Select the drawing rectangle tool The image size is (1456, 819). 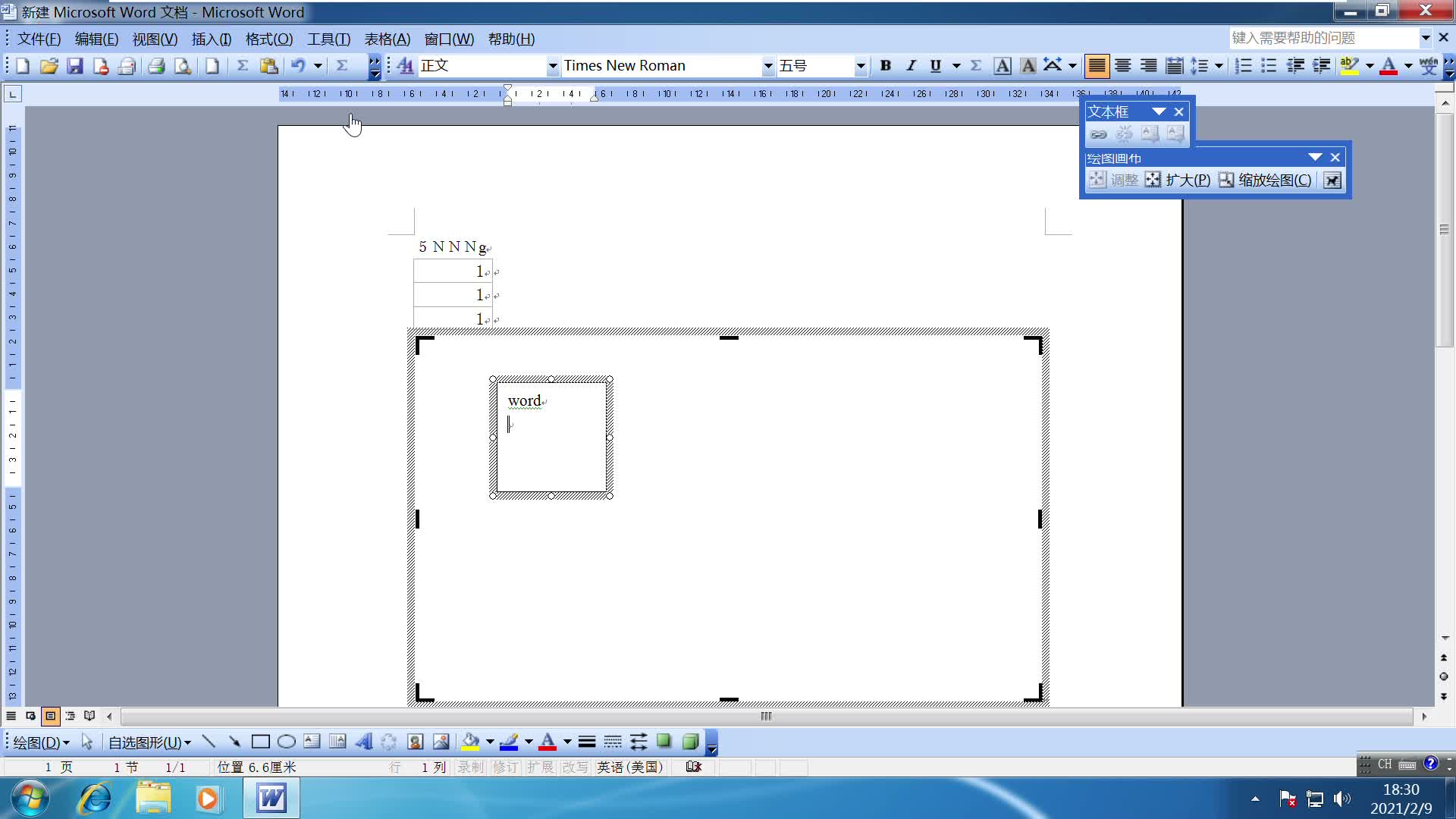coord(260,741)
